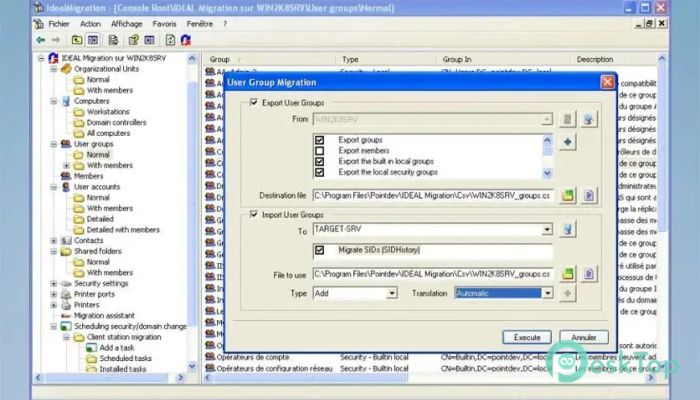Select Scheduled tasks folder in the tree

click(125, 358)
